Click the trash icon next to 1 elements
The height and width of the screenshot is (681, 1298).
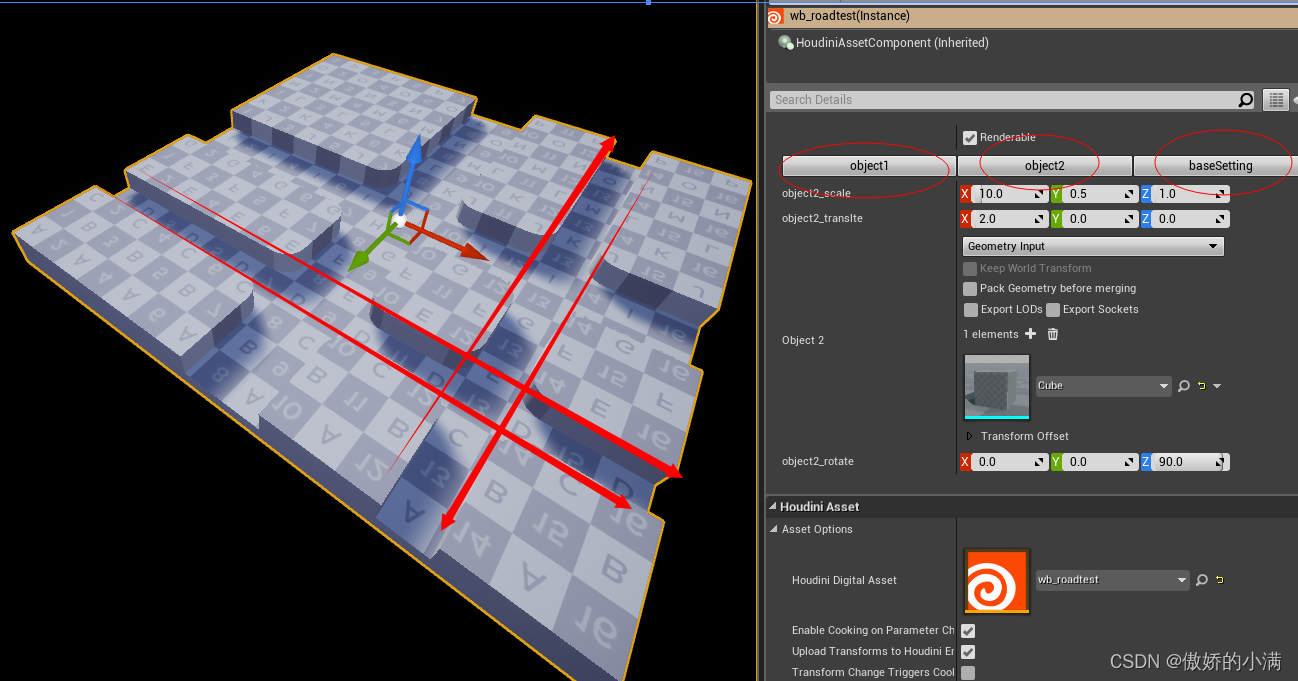(x=1051, y=334)
